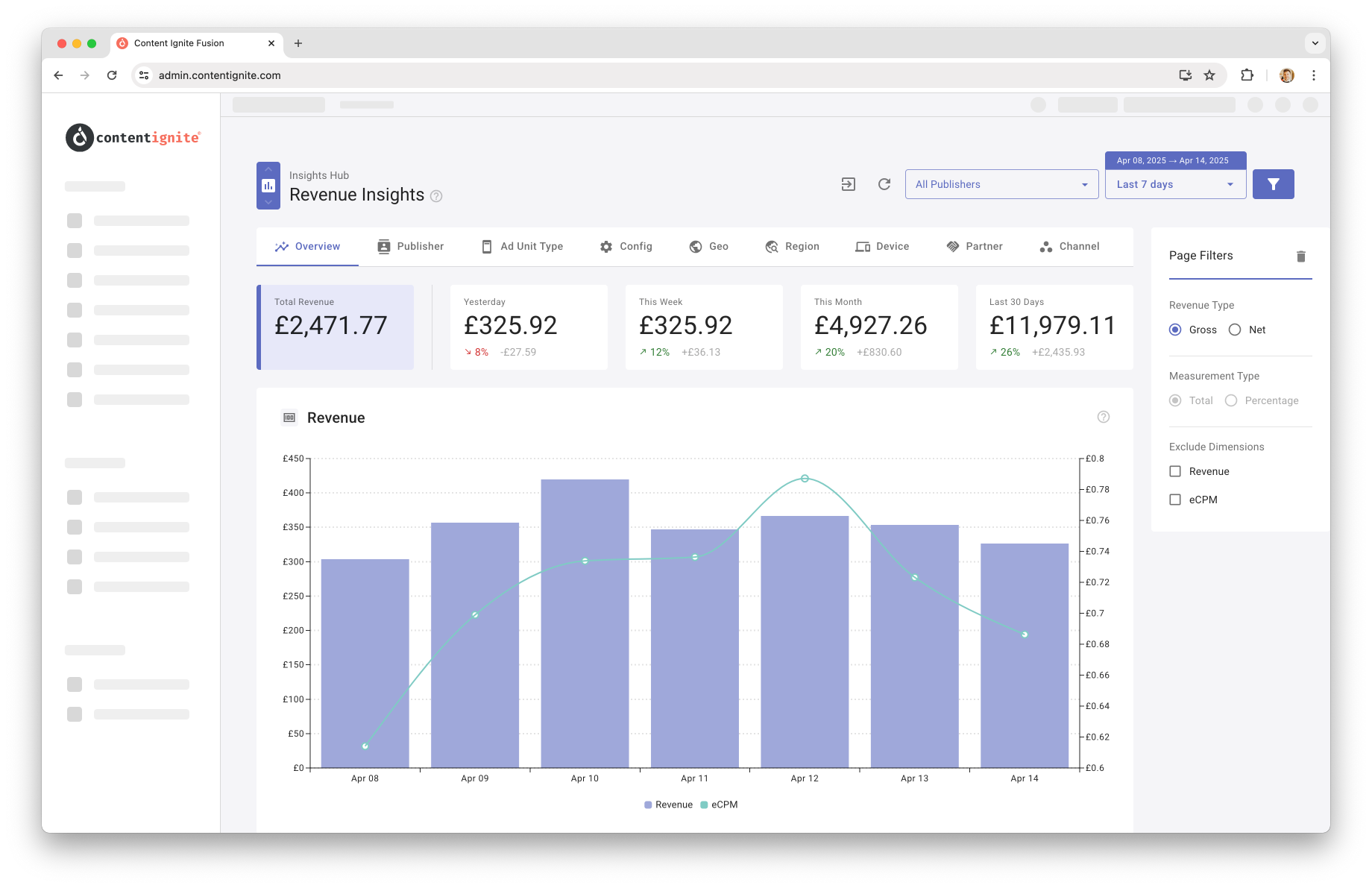
Task: Click the Insights Hub chart icon
Action: pos(268,186)
